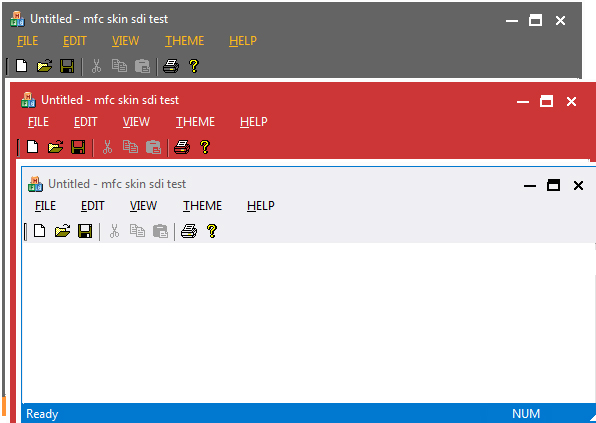The width and height of the screenshot is (596, 423).
Task: Click Open folder icon in the white window toolbar
Action: (x=62, y=231)
